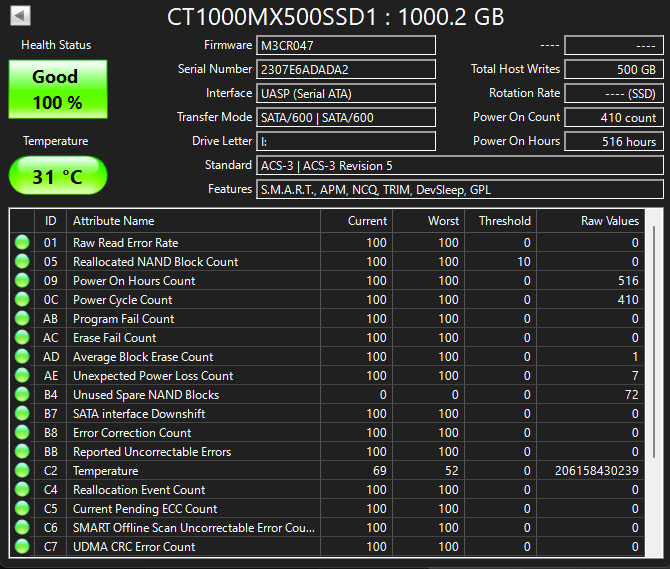Click status dot for Reallocated NAND Block Count
The width and height of the screenshot is (670, 569).
[22, 261]
